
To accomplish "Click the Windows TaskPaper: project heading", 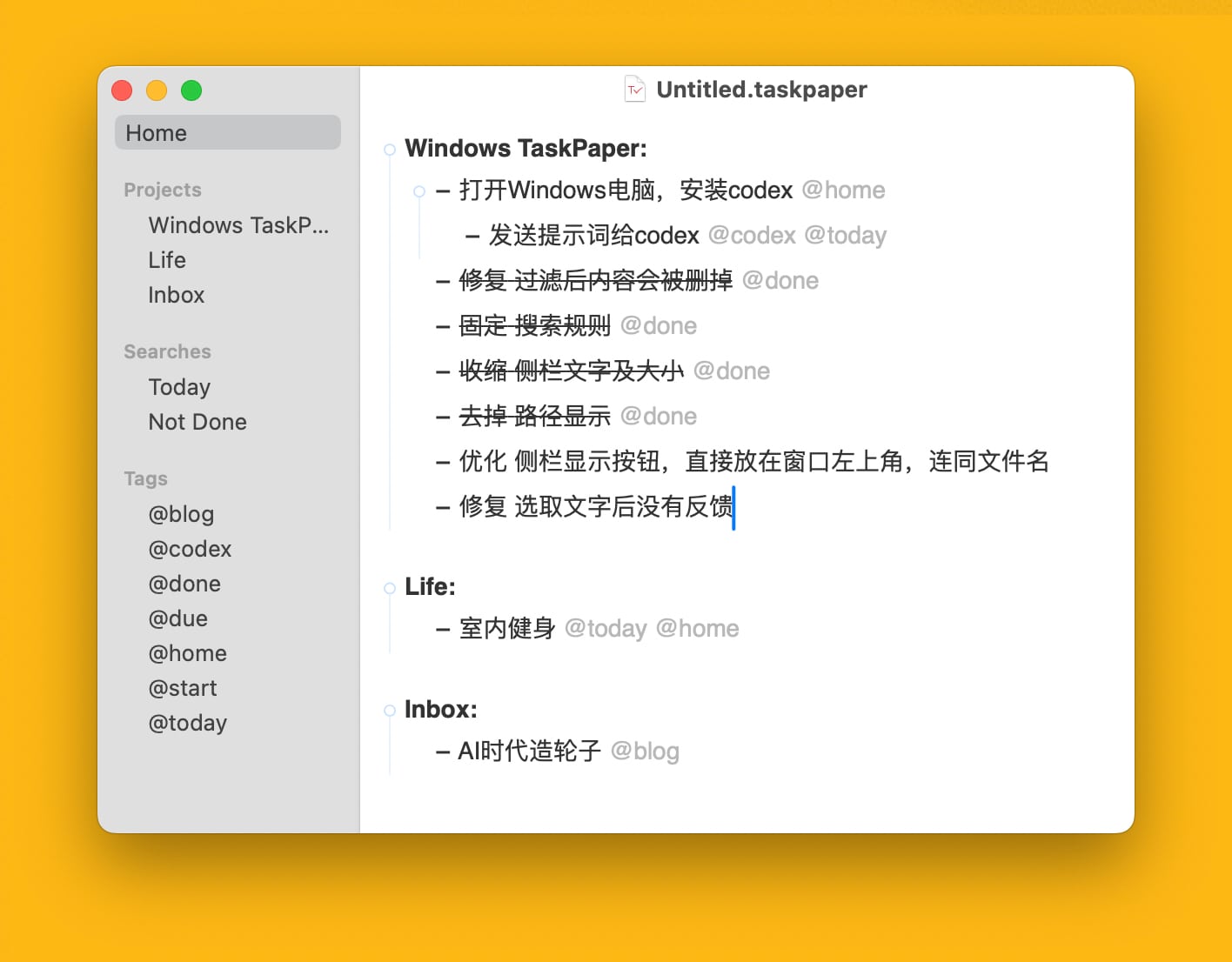I will pyautogui.click(x=526, y=149).
